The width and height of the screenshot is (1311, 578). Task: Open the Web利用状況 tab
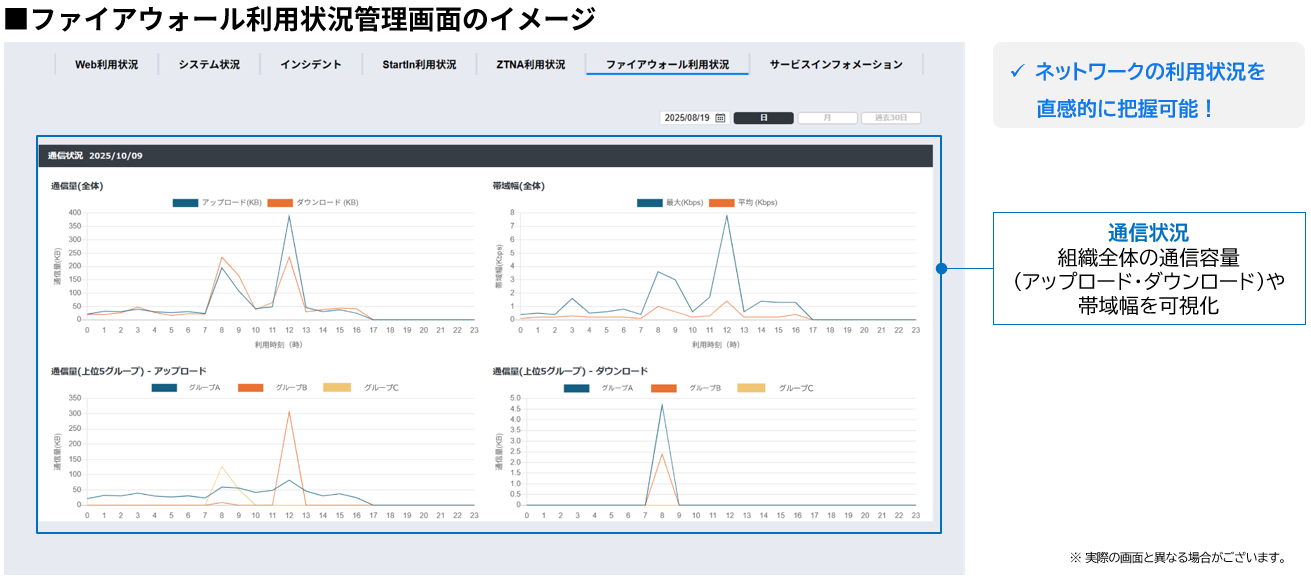point(106,65)
